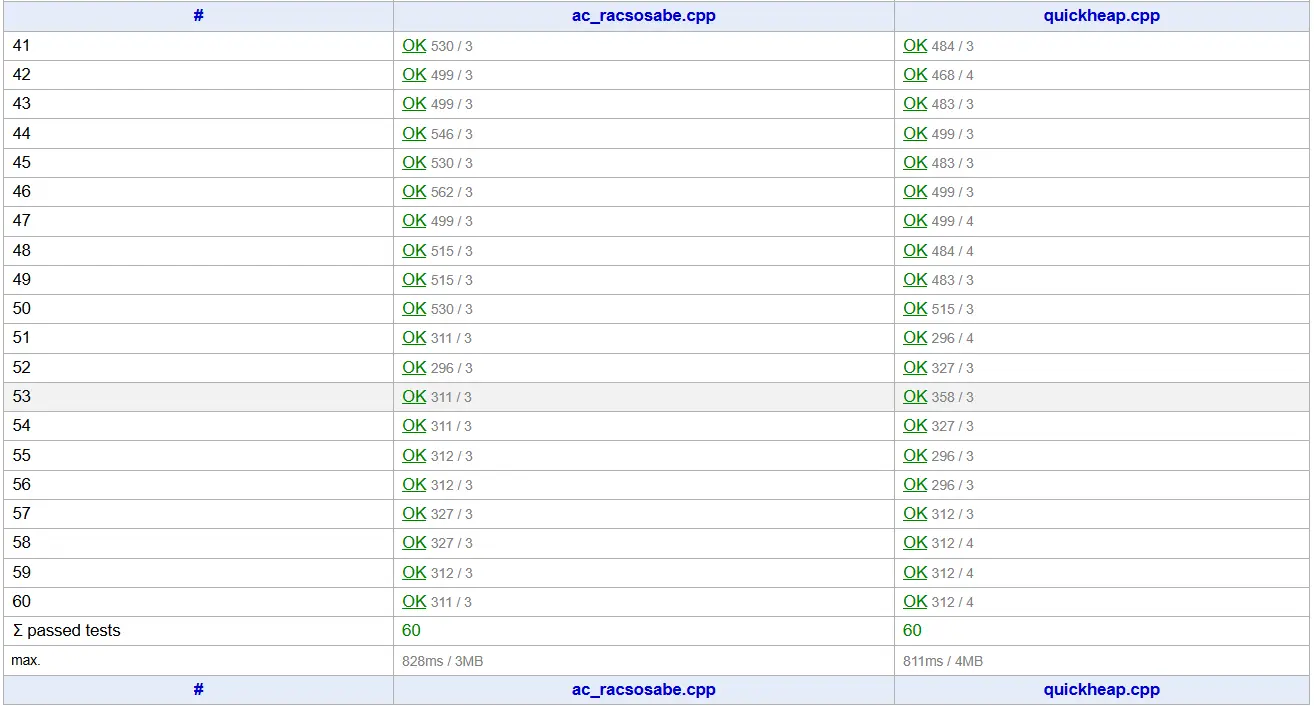Open test 60 OK link under ac_racsosabe.cpp
This screenshot has height=706, width=1314.
[x=414, y=601]
